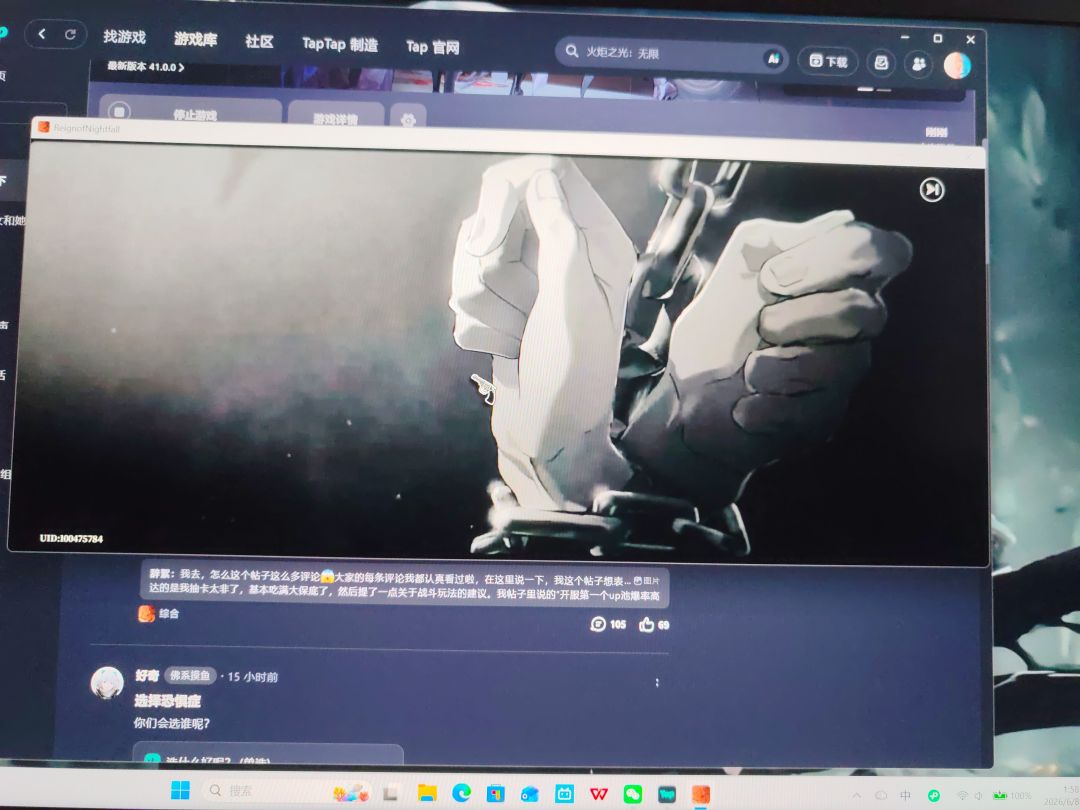Open the friends icon in the TapTap header
Viewport: 1080px width, 810px height.
coord(918,64)
